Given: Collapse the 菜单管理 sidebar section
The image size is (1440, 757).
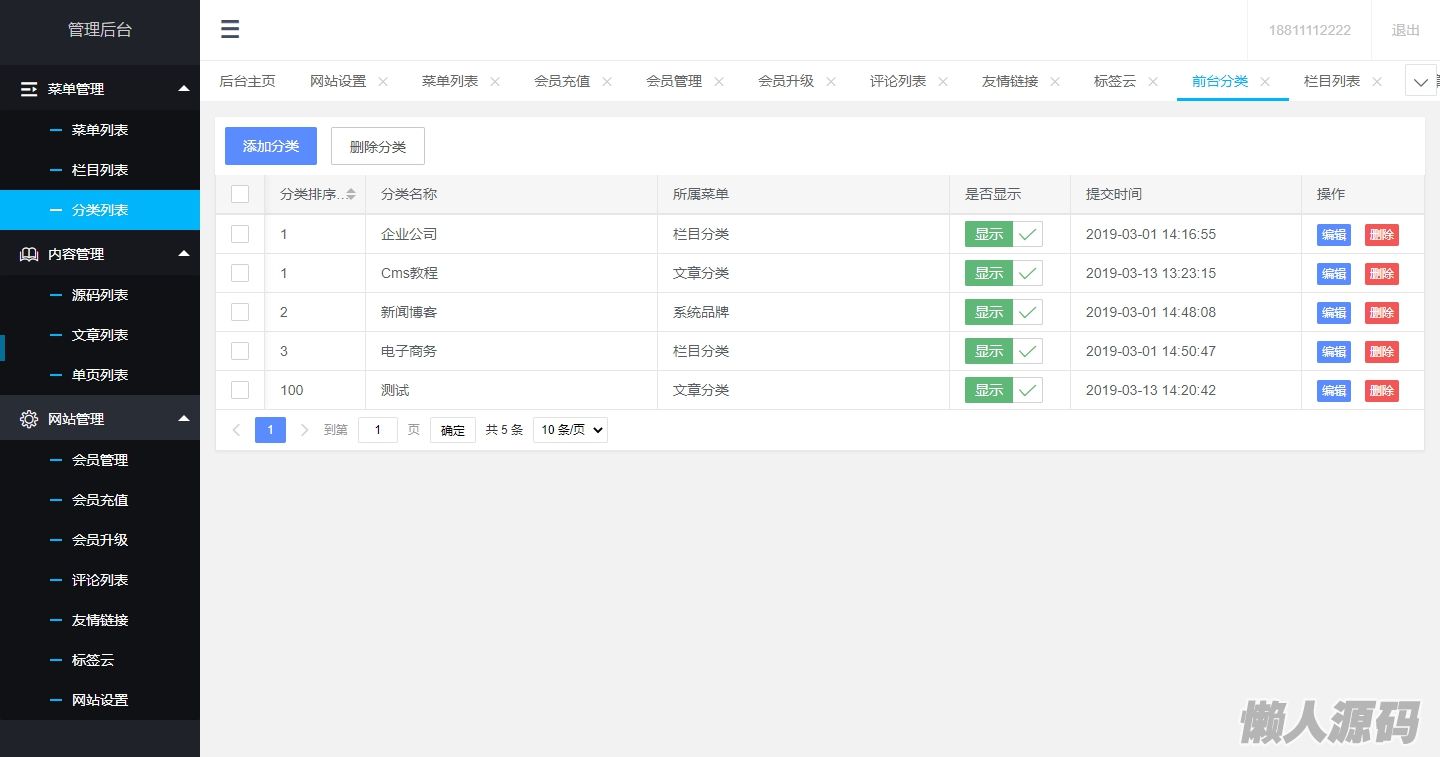Looking at the screenshot, I should pos(183,89).
